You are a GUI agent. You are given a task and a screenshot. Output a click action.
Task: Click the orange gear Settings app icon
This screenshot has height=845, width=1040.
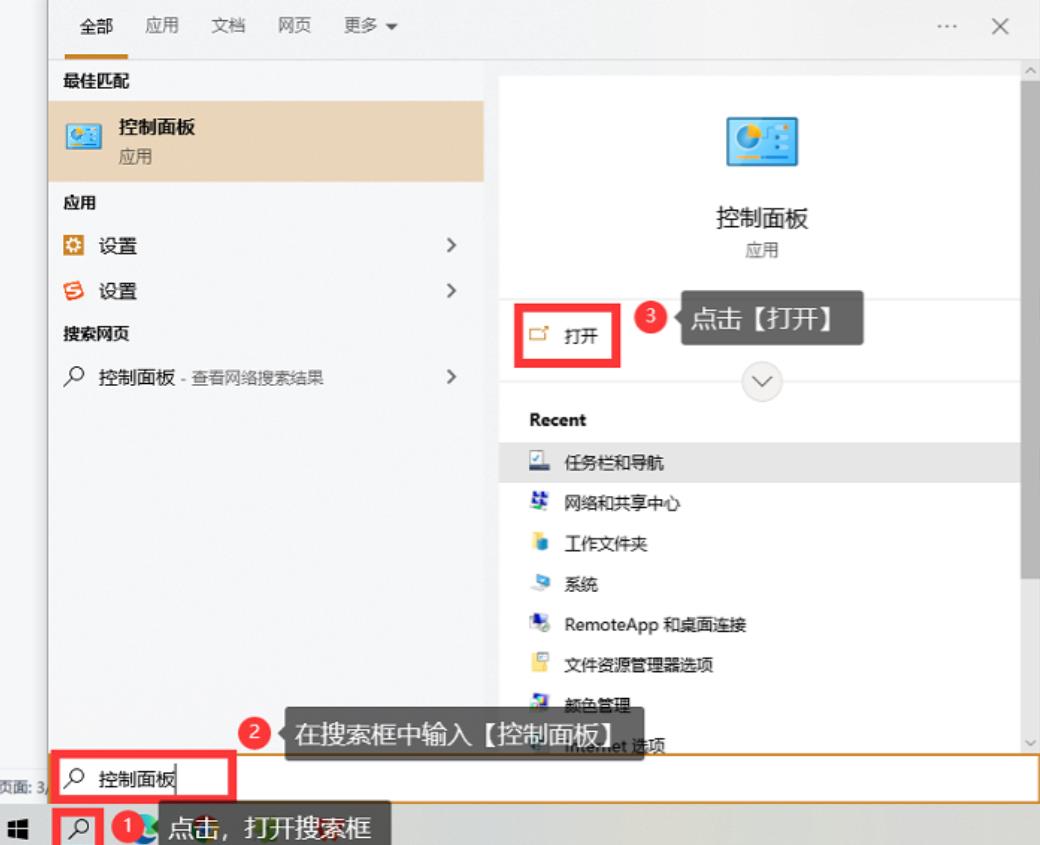(x=74, y=245)
